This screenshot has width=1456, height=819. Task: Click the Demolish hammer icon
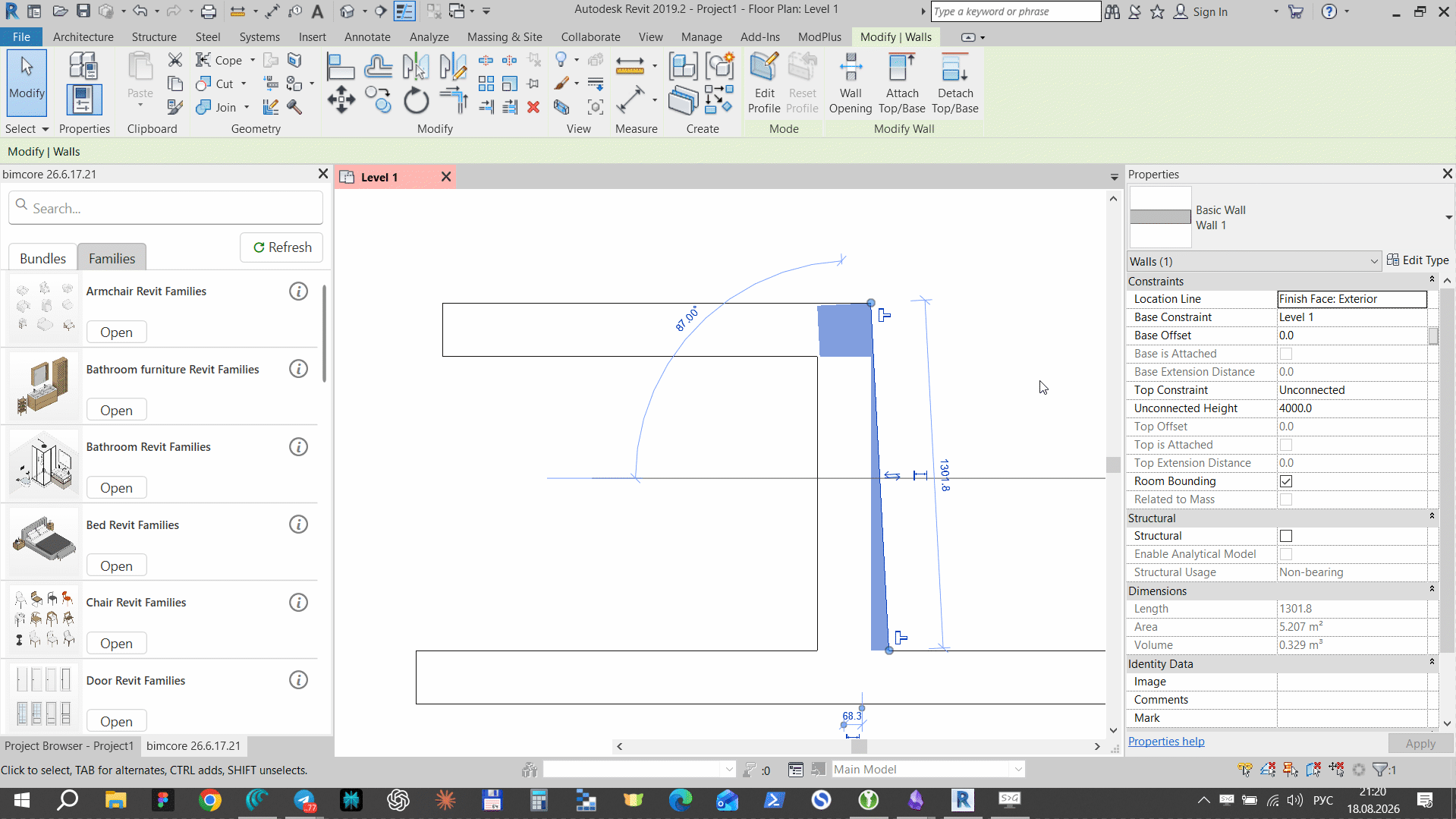click(x=294, y=107)
